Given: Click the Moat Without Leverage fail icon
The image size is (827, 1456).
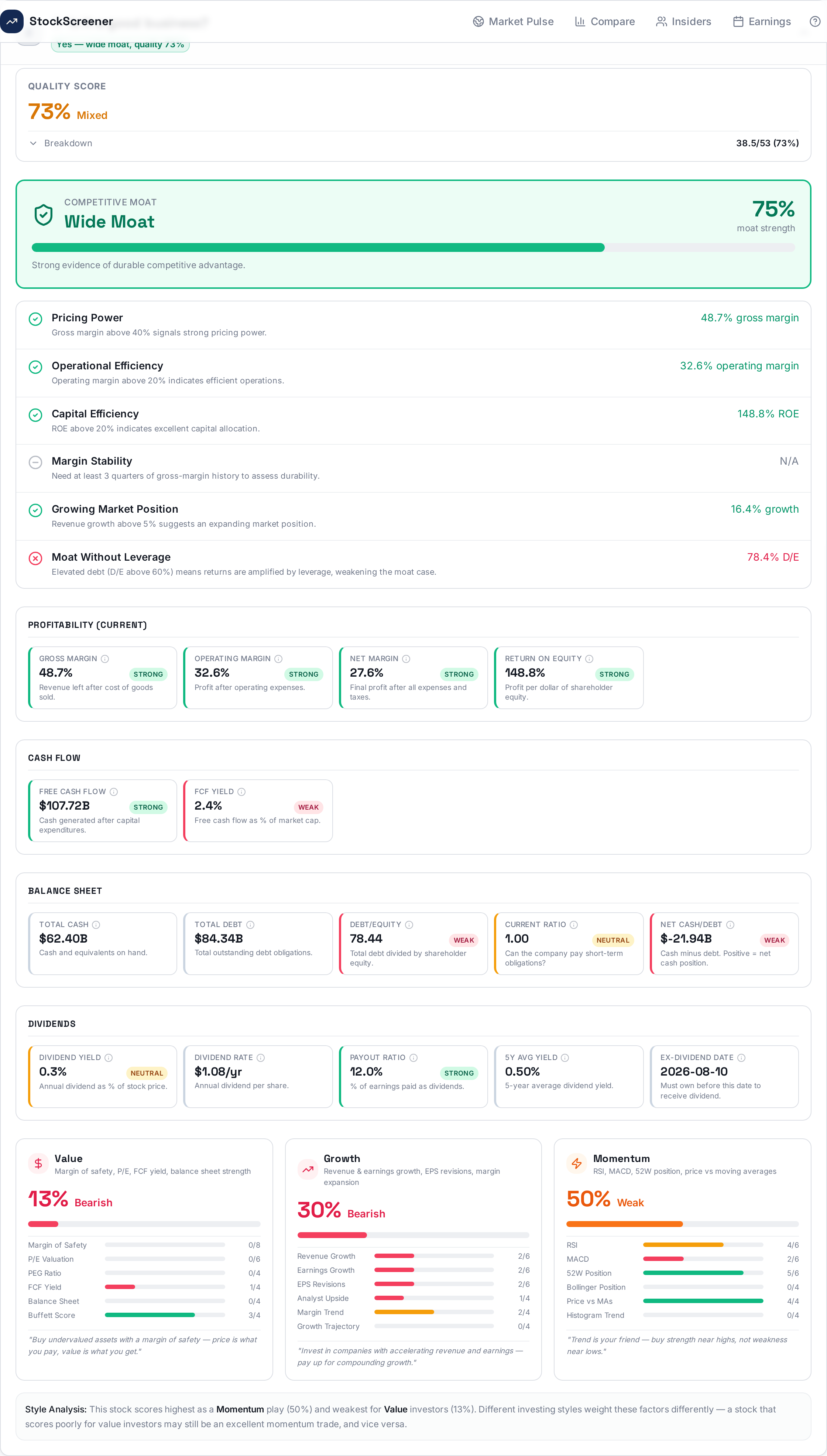Looking at the screenshot, I should click(x=35, y=558).
